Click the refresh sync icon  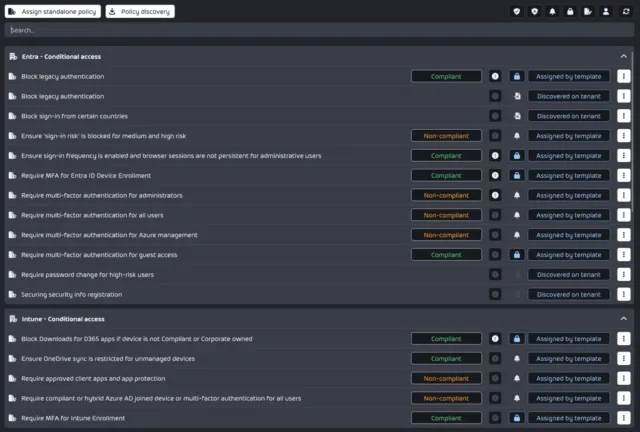click(x=626, y=11)
